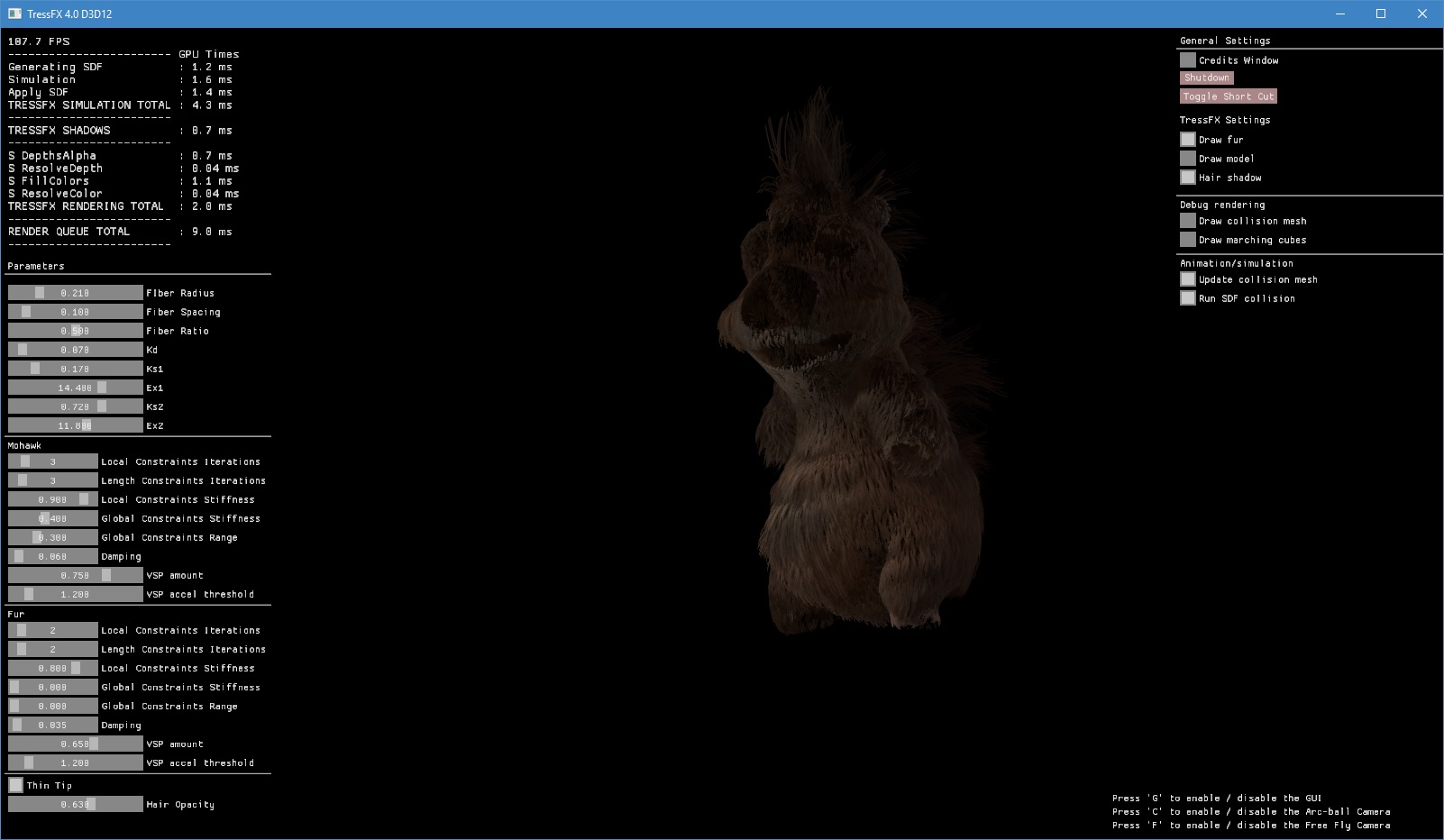Click the Generating SDF timing line

click(x=120, y=67)
